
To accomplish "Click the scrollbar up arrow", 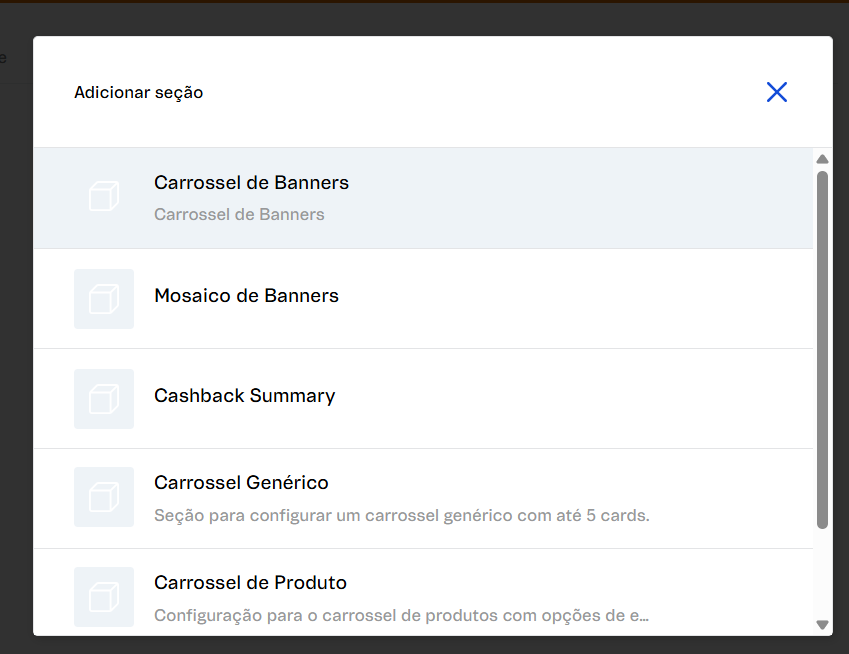I will tap(822, 158).
